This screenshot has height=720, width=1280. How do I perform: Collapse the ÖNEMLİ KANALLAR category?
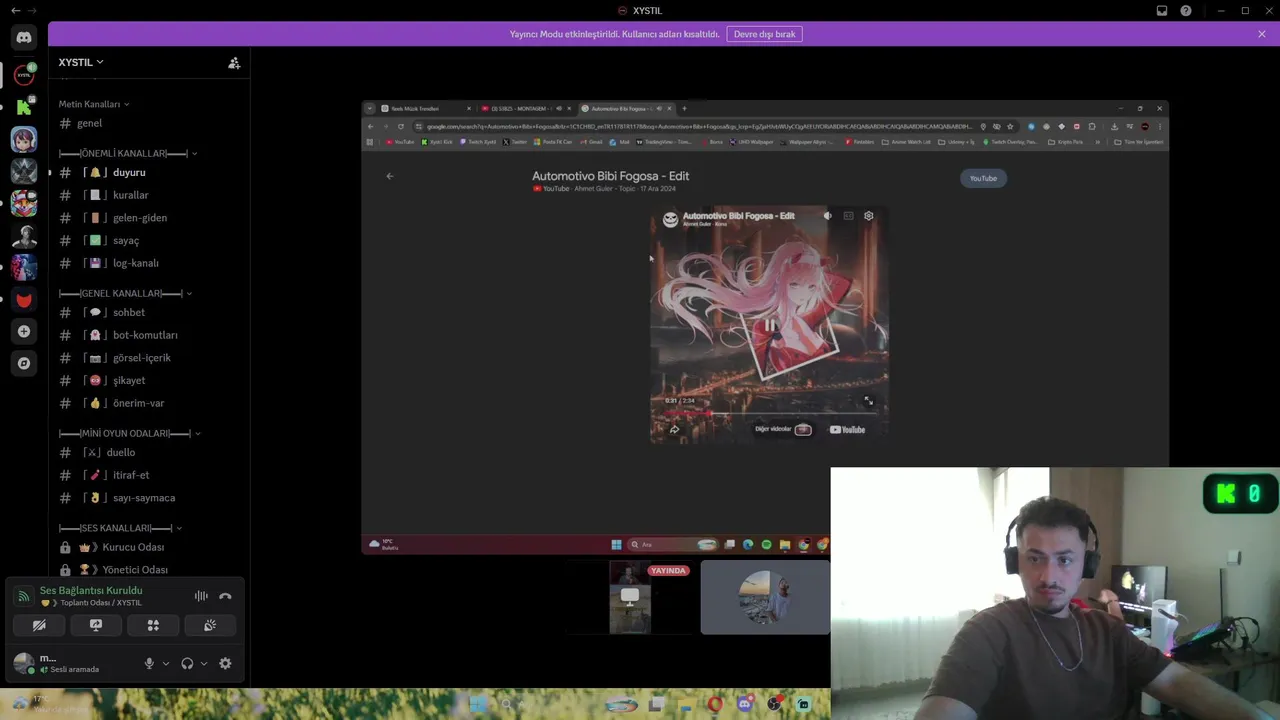128,153
